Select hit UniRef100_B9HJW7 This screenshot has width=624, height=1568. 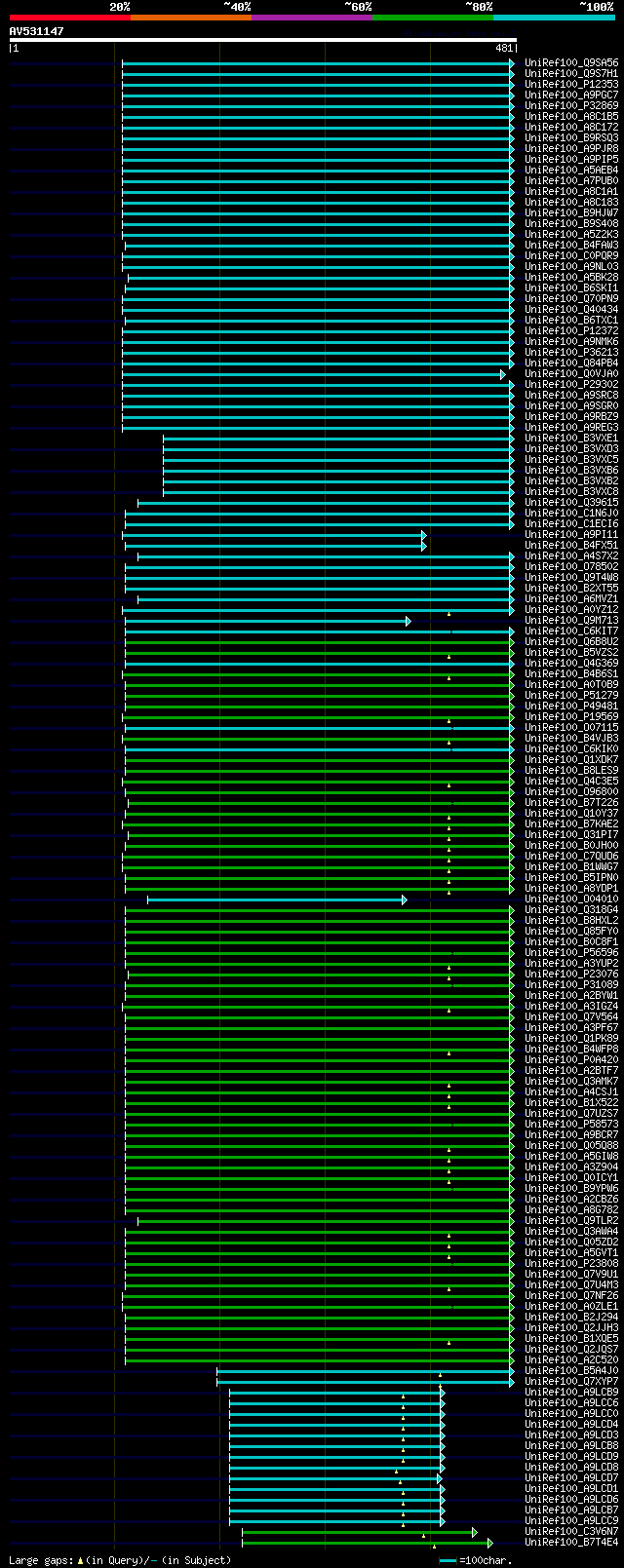click(571, 212)
